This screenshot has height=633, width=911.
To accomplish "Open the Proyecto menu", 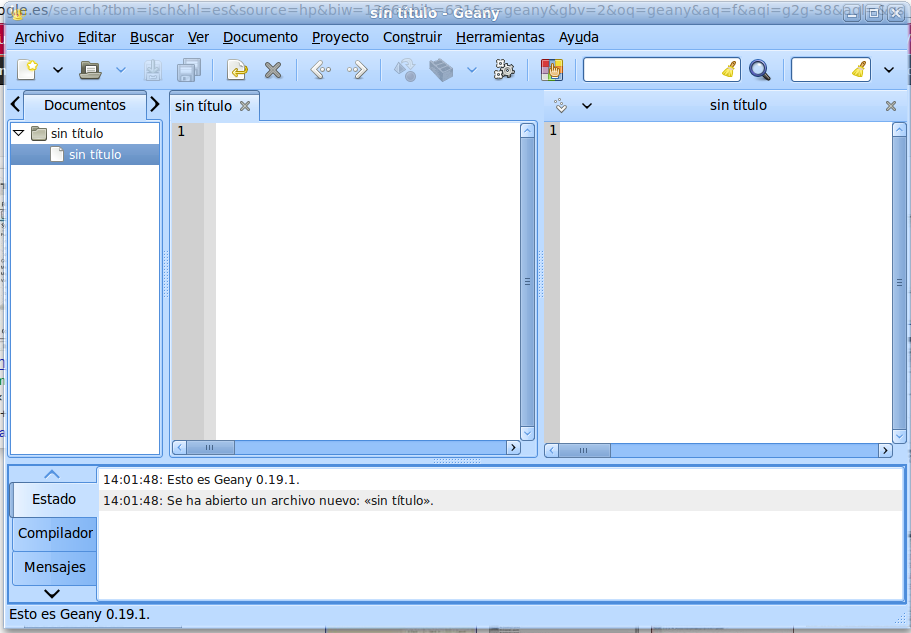I will (340, 37).
